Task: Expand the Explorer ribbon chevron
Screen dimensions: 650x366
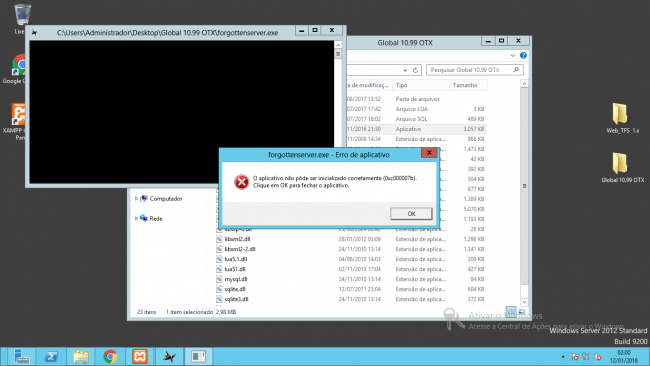Action: click(x=513, y=56)
